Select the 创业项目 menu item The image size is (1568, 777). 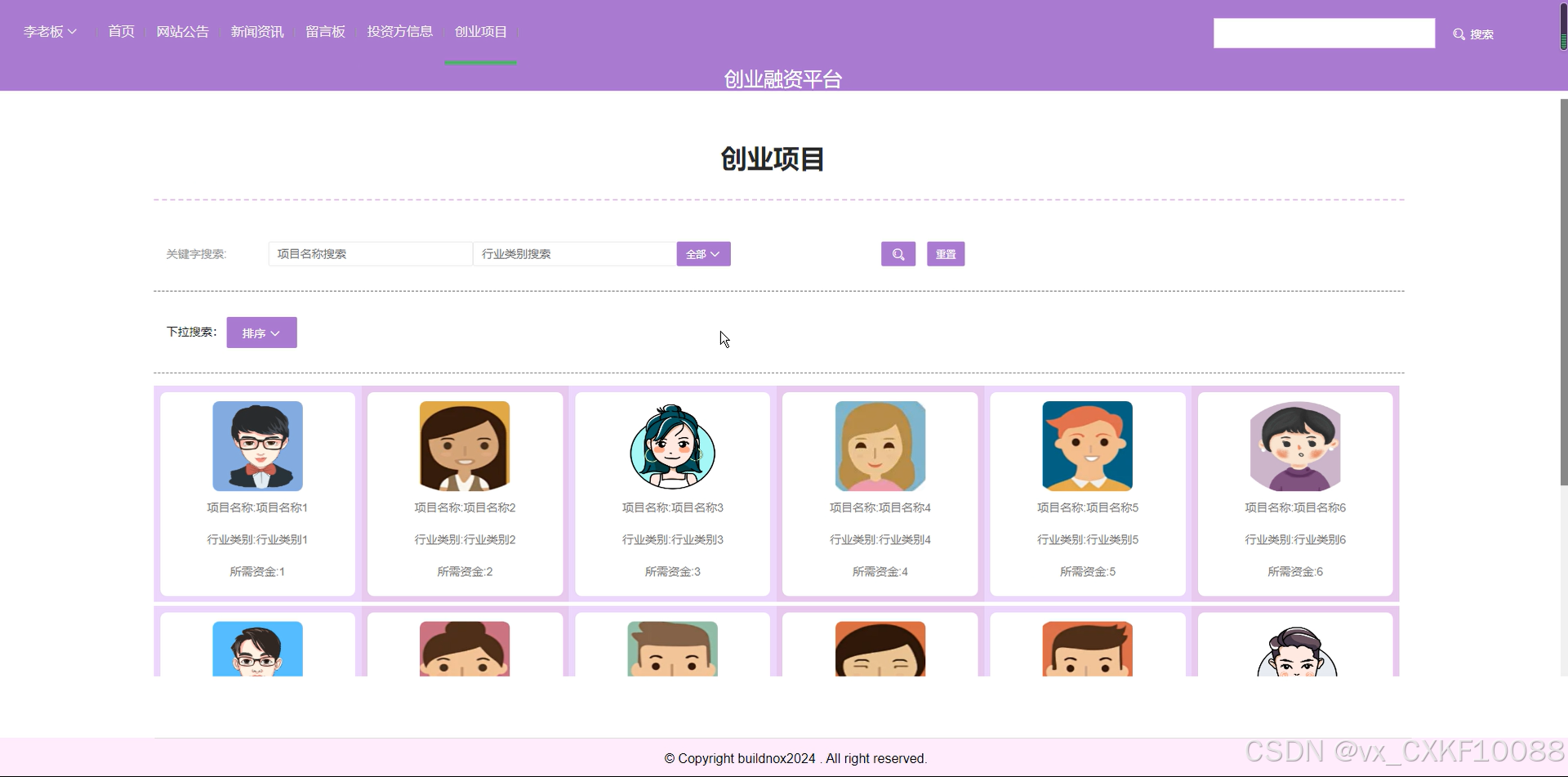(x=480, y=32)
